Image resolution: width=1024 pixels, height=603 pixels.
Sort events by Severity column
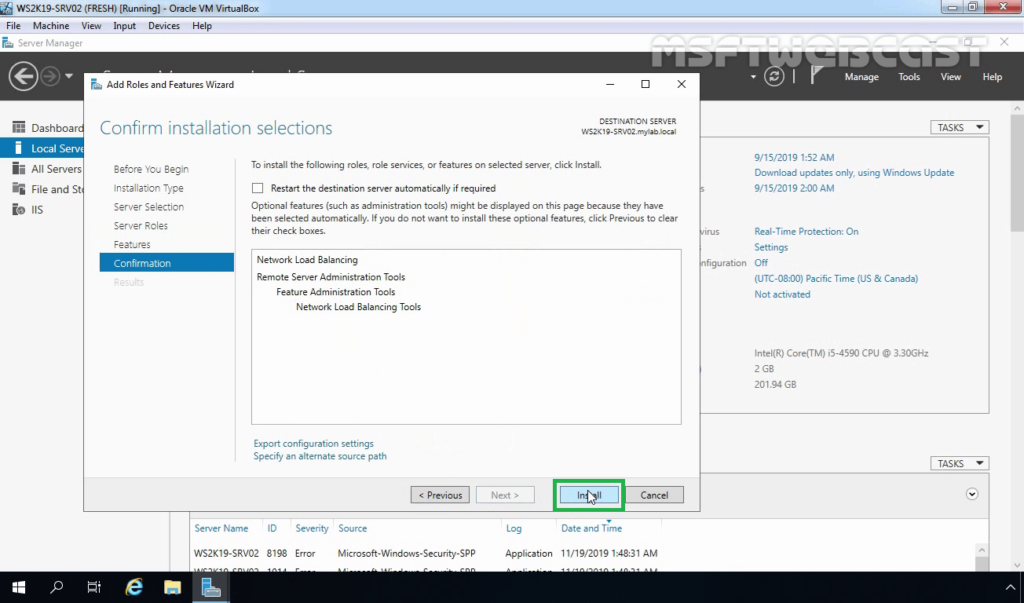click(x=312, y=528)
